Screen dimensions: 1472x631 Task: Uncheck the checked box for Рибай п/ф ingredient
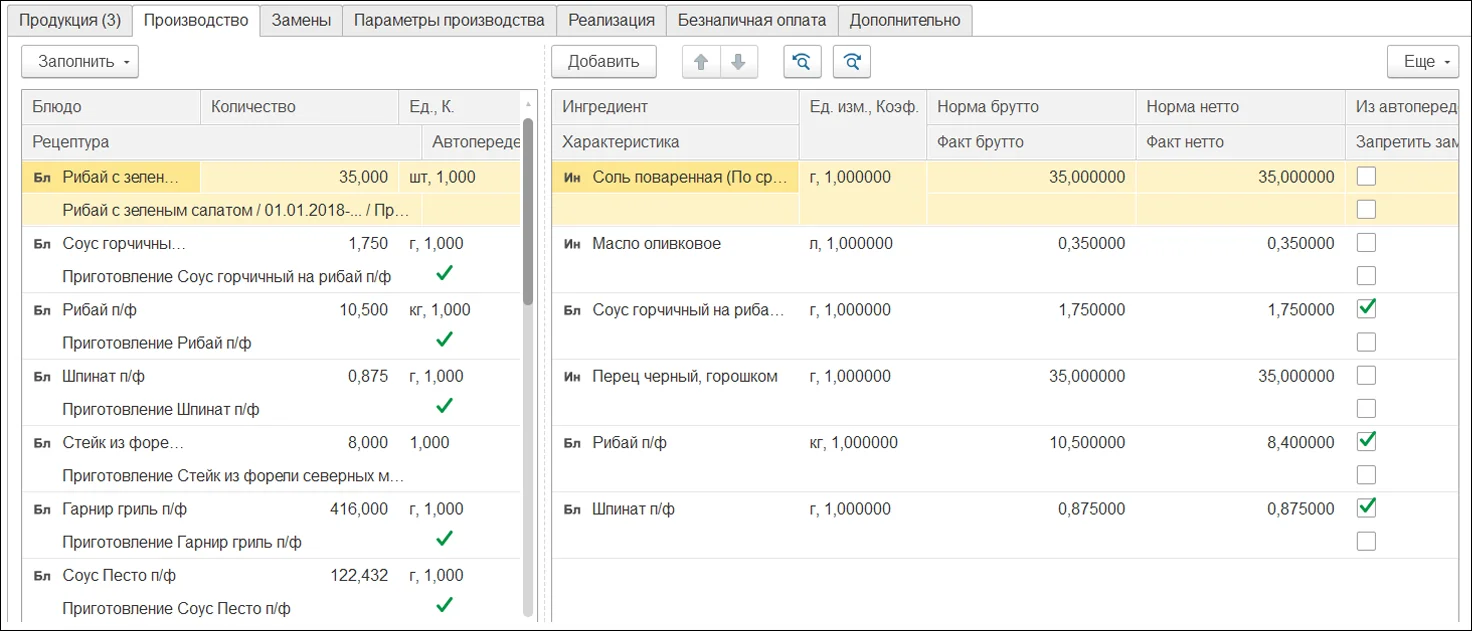click(1366, 441)
